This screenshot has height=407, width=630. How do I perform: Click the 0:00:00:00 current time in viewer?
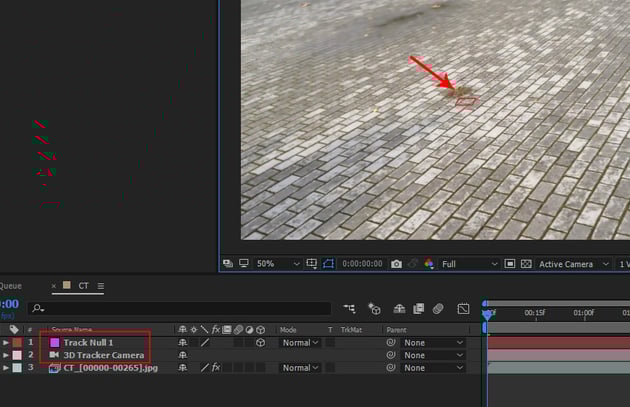click(x=362, y=264)
